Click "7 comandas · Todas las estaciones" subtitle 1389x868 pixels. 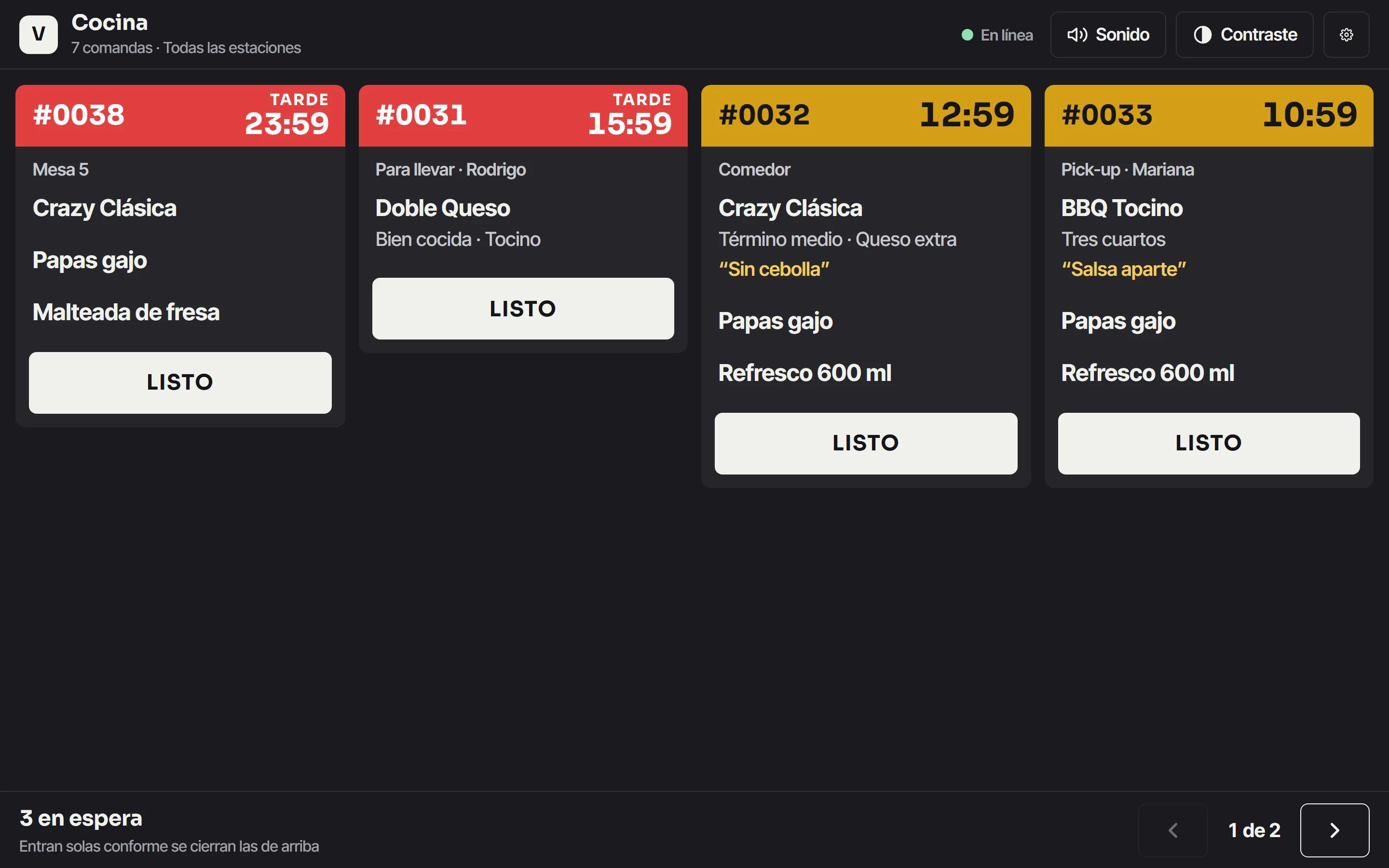click(x=186, y=48)
